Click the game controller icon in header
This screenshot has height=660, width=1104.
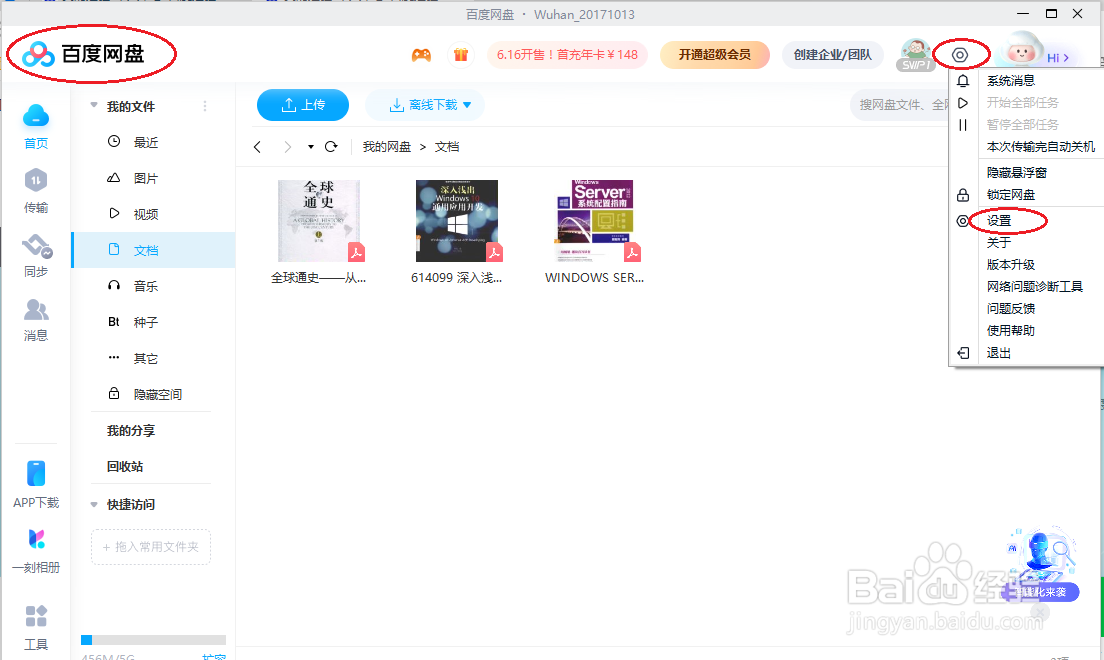[421, 54]
